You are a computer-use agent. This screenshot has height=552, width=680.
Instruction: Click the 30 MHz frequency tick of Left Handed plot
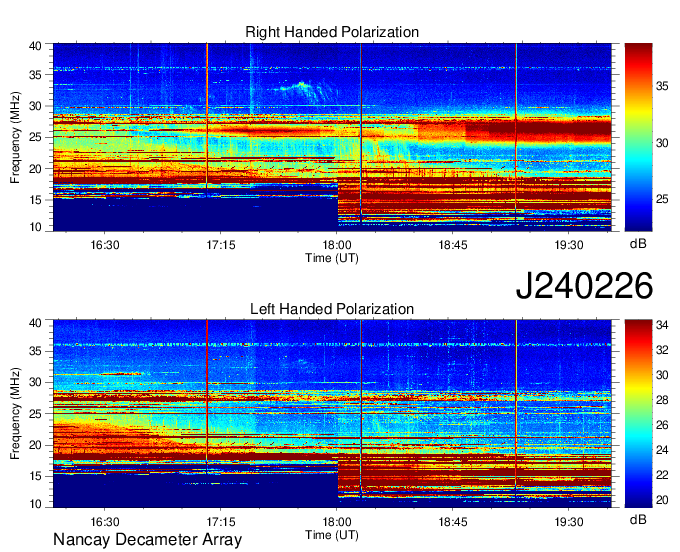(x=35, y=382)
